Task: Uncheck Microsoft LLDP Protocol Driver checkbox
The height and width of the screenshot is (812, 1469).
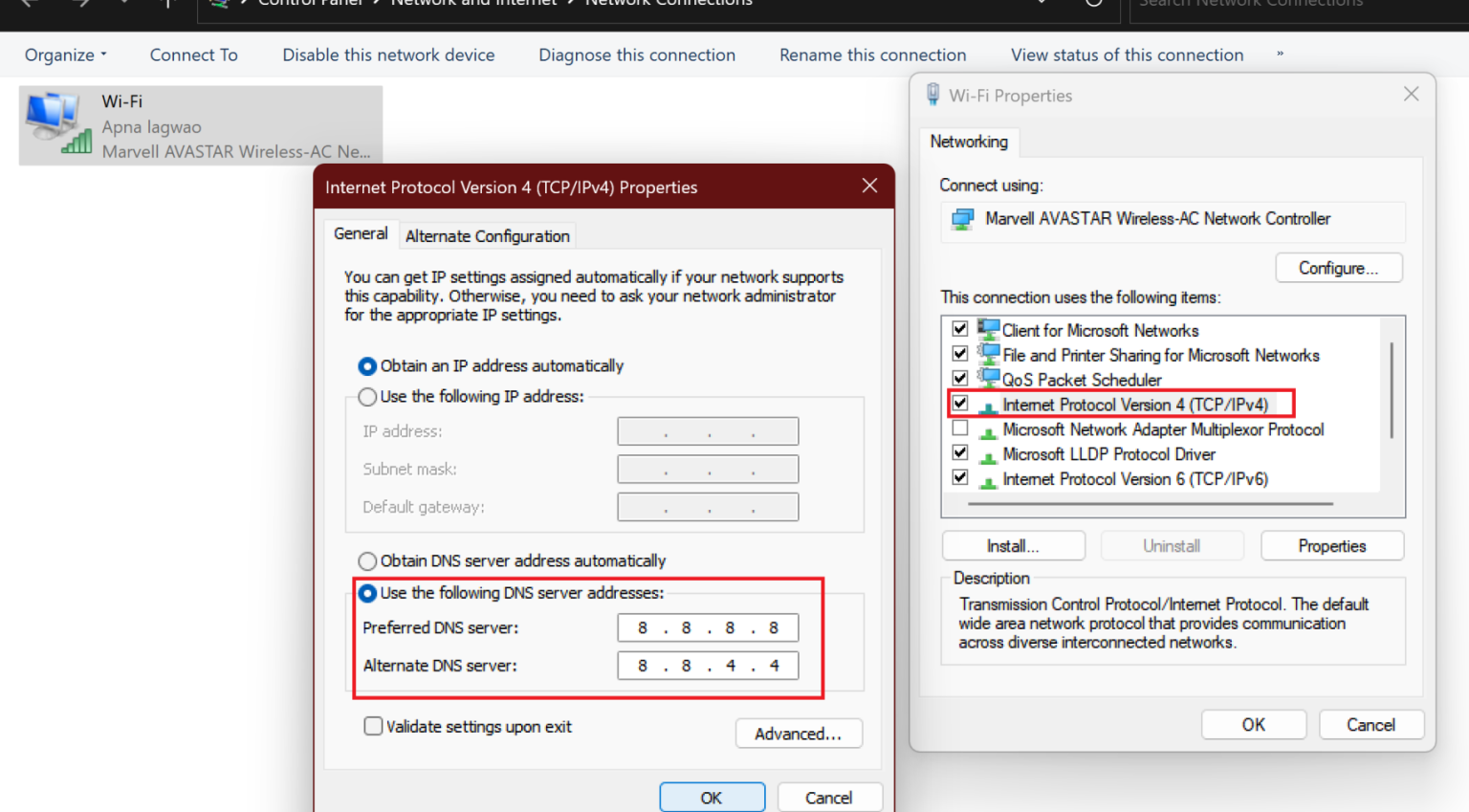Action: pos(960,453)
